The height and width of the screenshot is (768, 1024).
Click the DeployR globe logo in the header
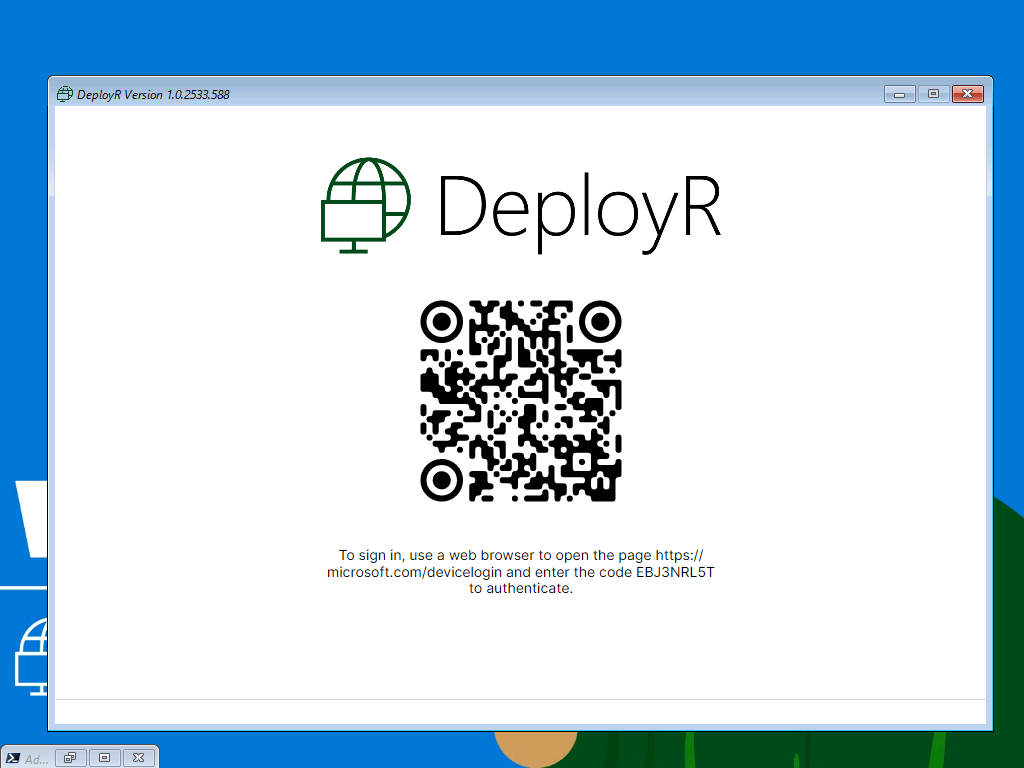point(365,205)
